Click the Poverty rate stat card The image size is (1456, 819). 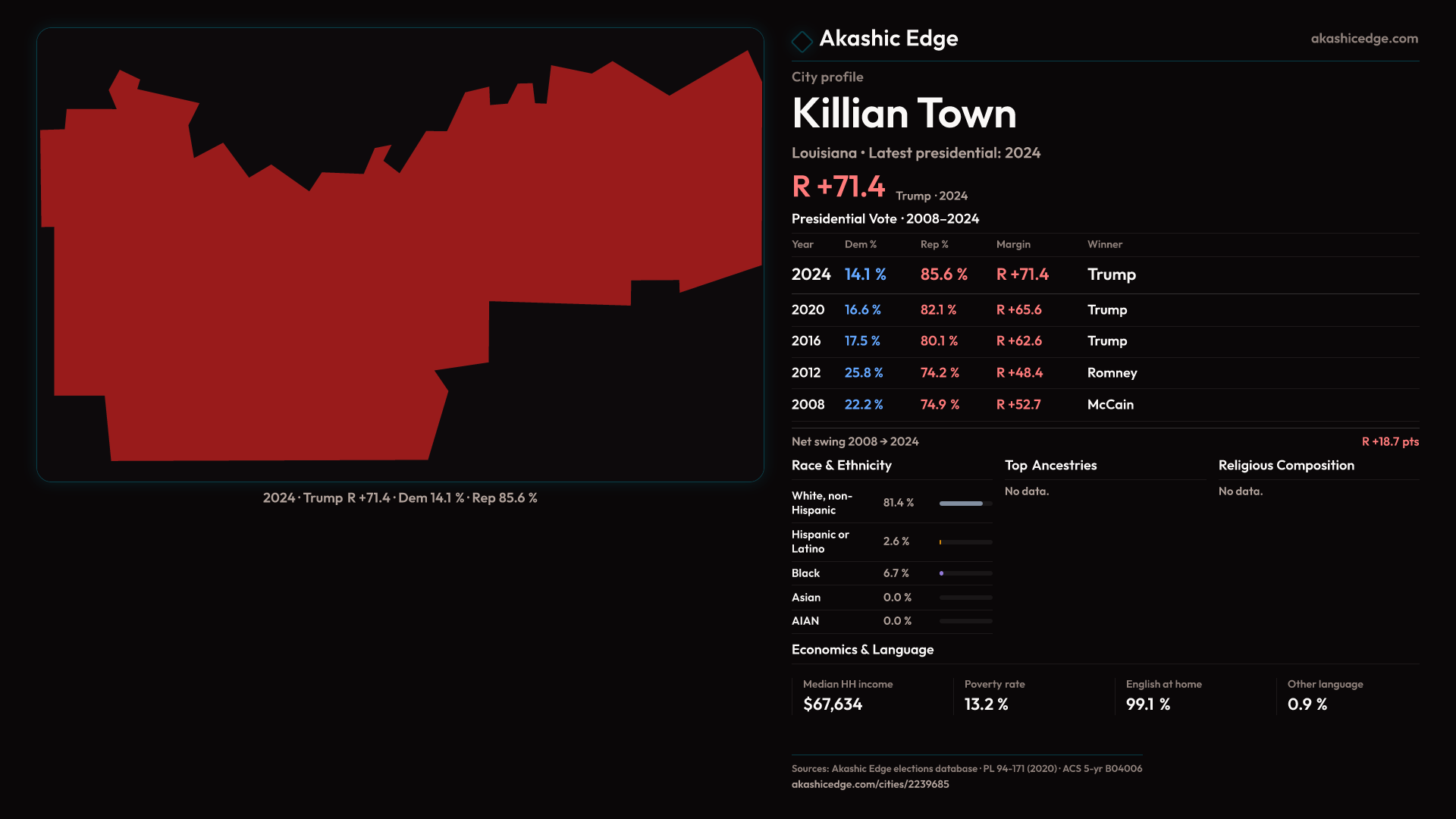pos(993,695)
